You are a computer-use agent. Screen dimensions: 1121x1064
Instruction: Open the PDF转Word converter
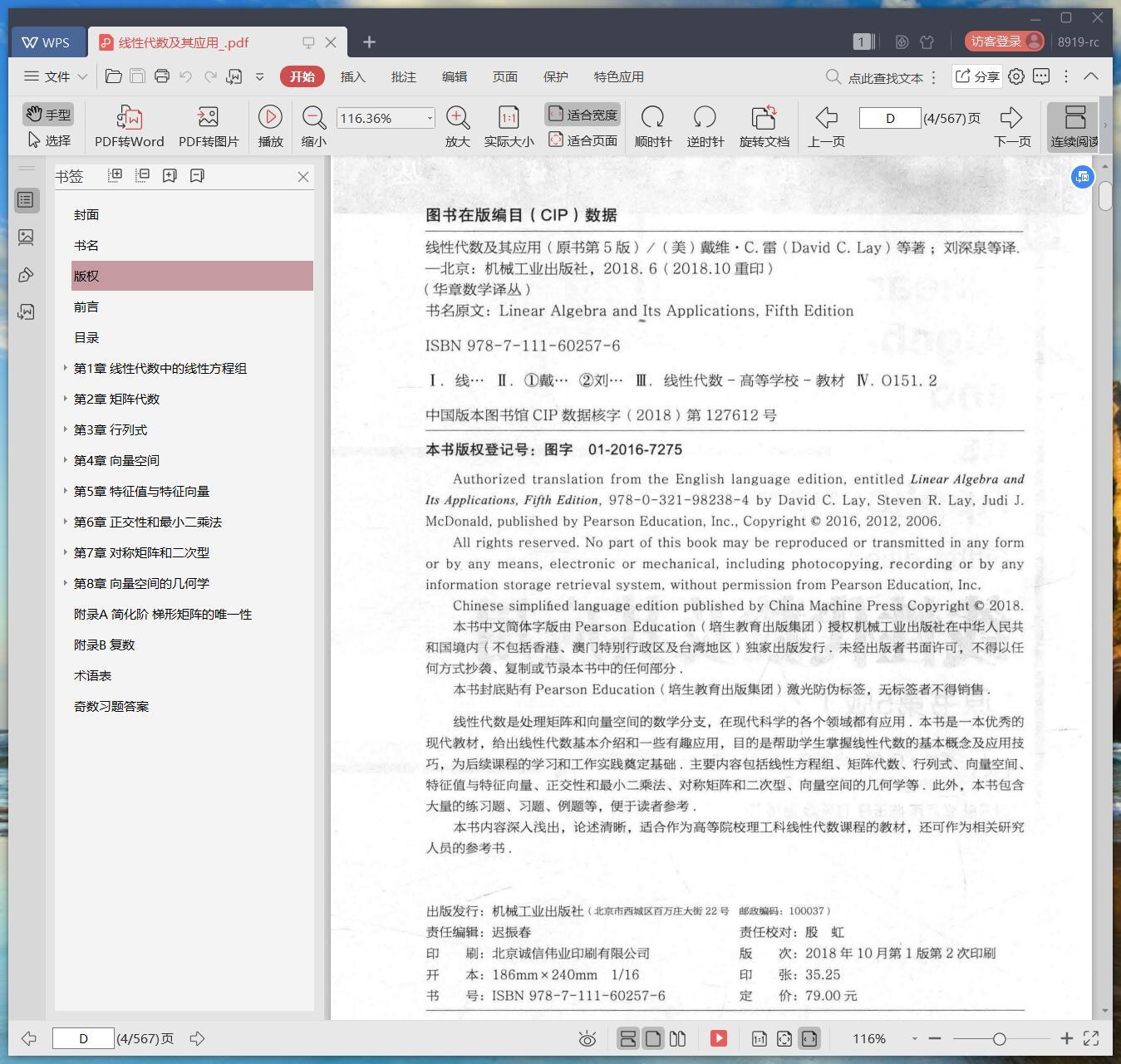129,126
